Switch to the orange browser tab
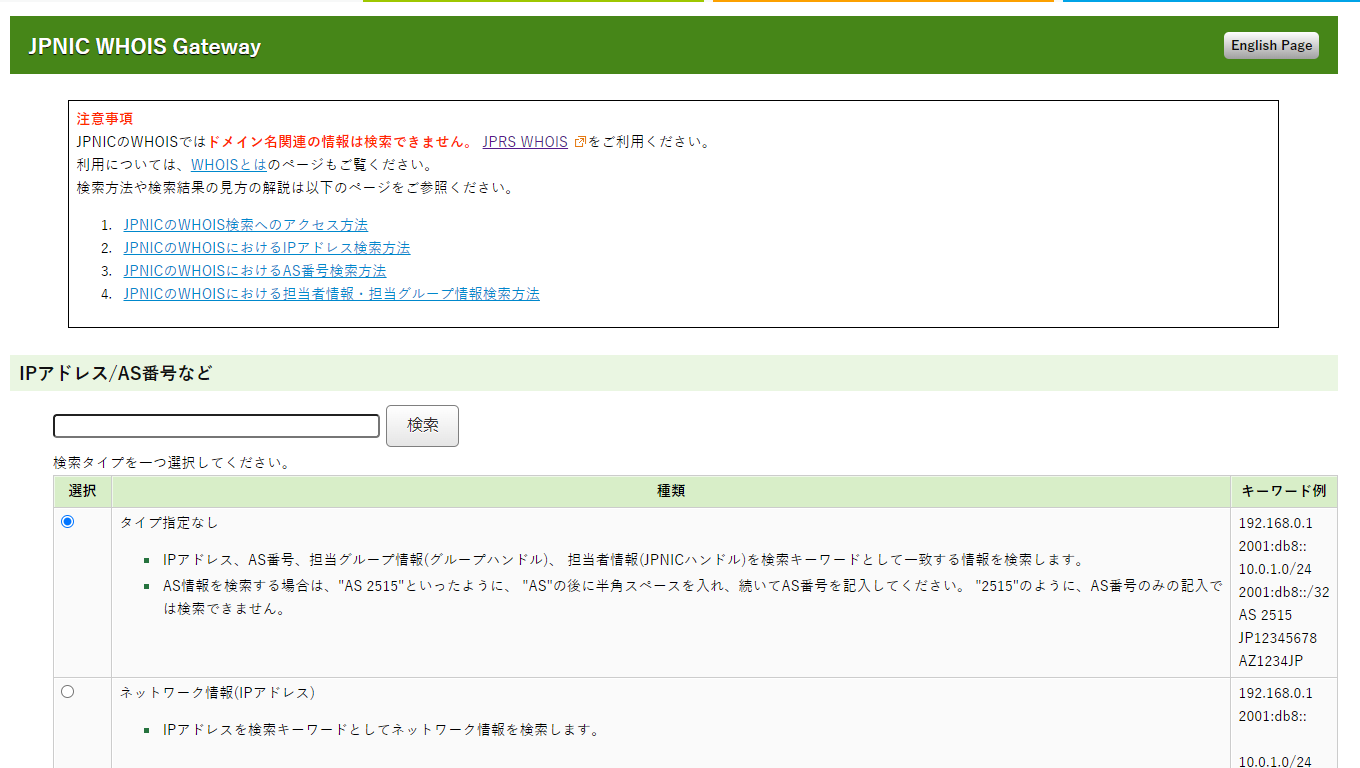The height and width of the screenshot is (768, 1360). [x=882, y=3]
